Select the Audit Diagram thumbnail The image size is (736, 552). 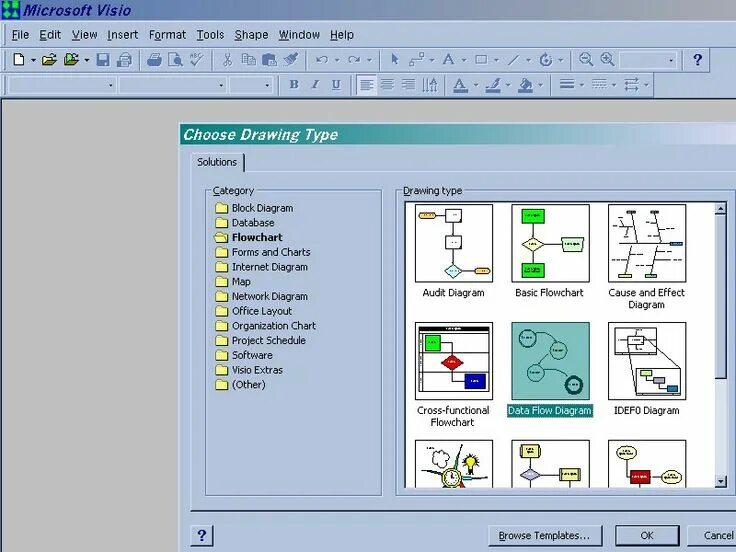pos(454,243)
